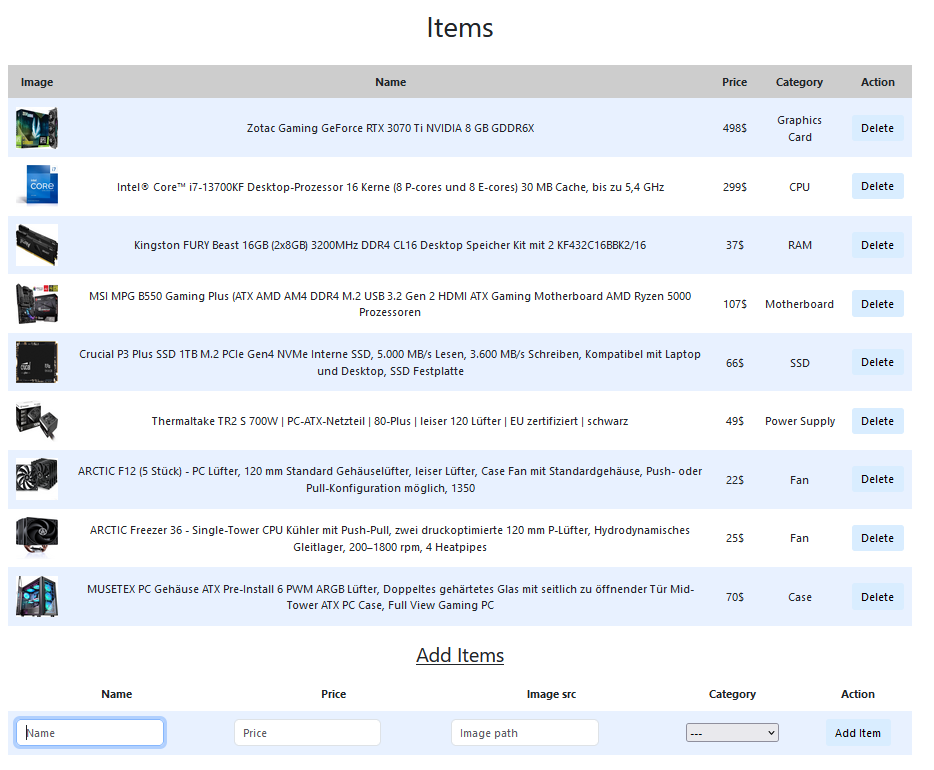Image resolution: width=934 pixels, height=770 pixels.
Task: Click the 25$ price cell
Action: 734,538
